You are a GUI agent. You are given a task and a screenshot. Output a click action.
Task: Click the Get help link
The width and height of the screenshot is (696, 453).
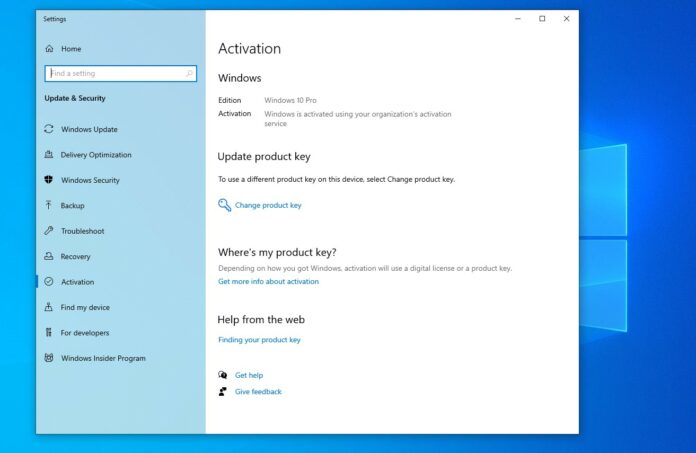tap(249, 375)
